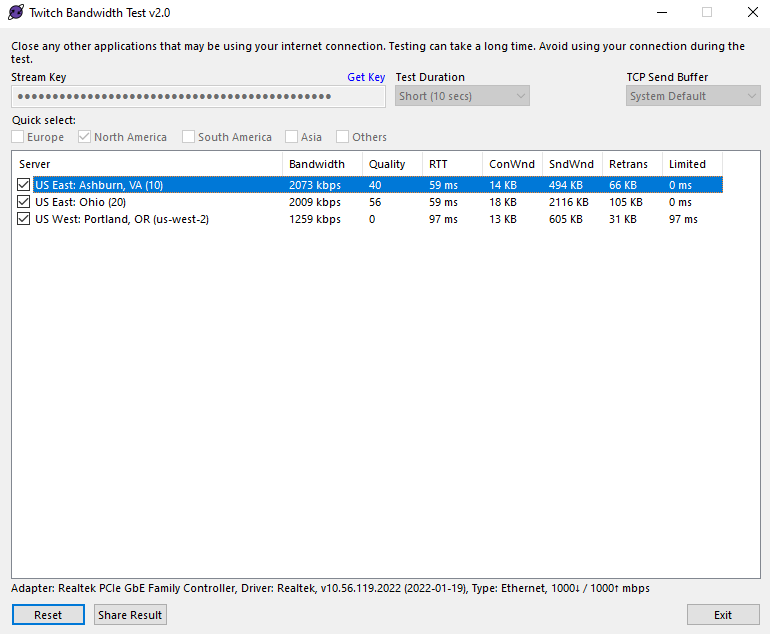This screenshot has width=770, height=634.
Task: Click the Twitch Bandwidth Test app icon
Action: click(x=16, y=12)
